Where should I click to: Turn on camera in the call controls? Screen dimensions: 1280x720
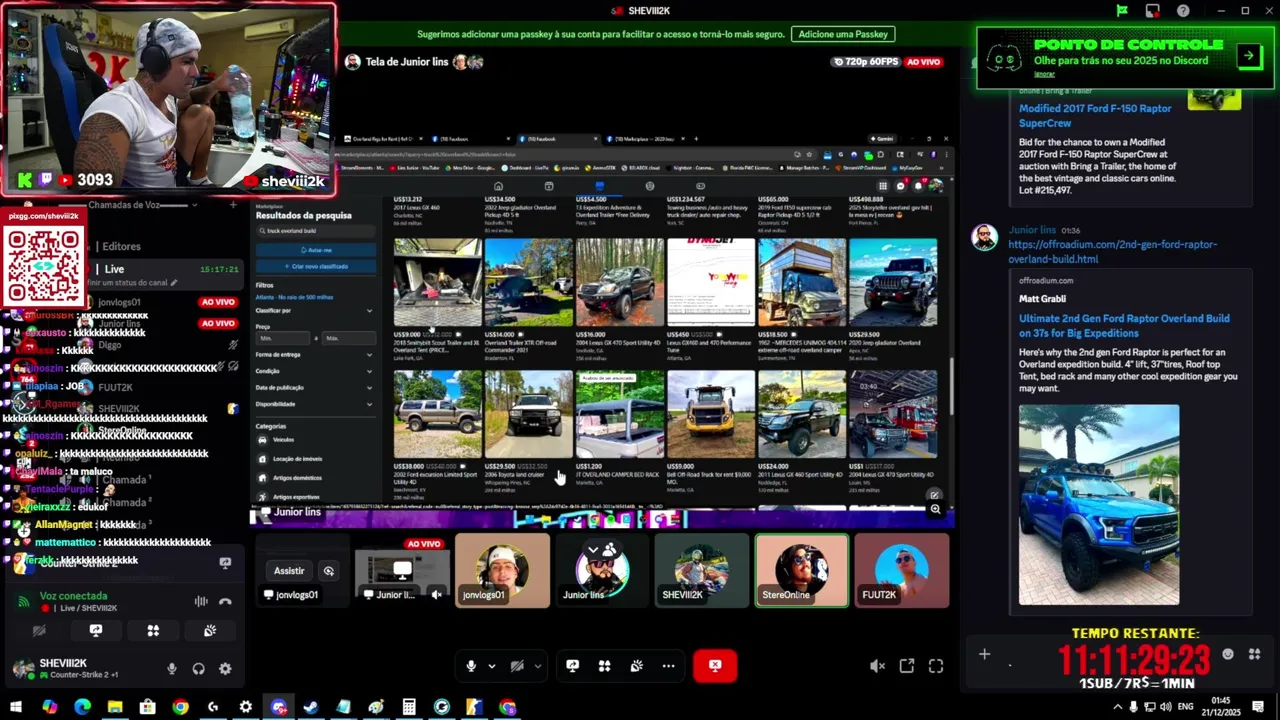(x=517, y=666)
